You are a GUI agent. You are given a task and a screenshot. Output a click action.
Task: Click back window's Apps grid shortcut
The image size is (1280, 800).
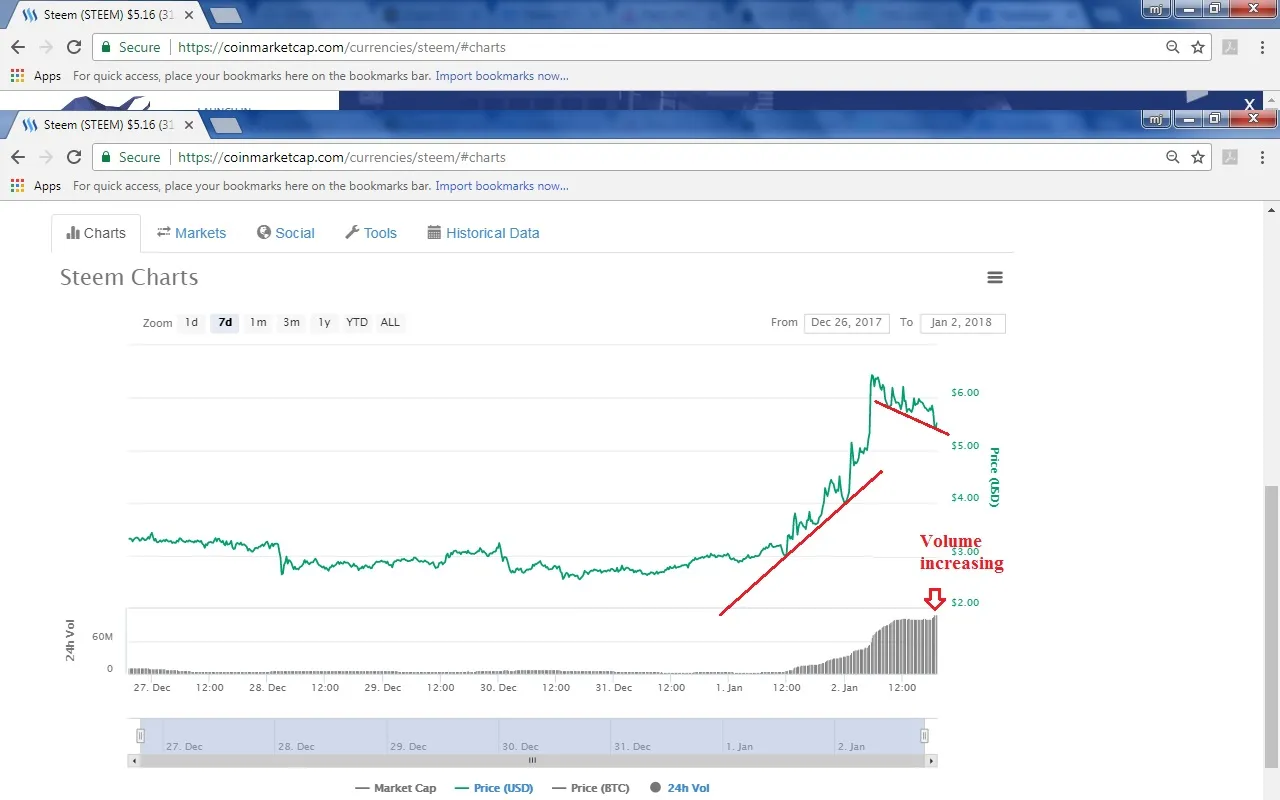(x=36, y=76)
